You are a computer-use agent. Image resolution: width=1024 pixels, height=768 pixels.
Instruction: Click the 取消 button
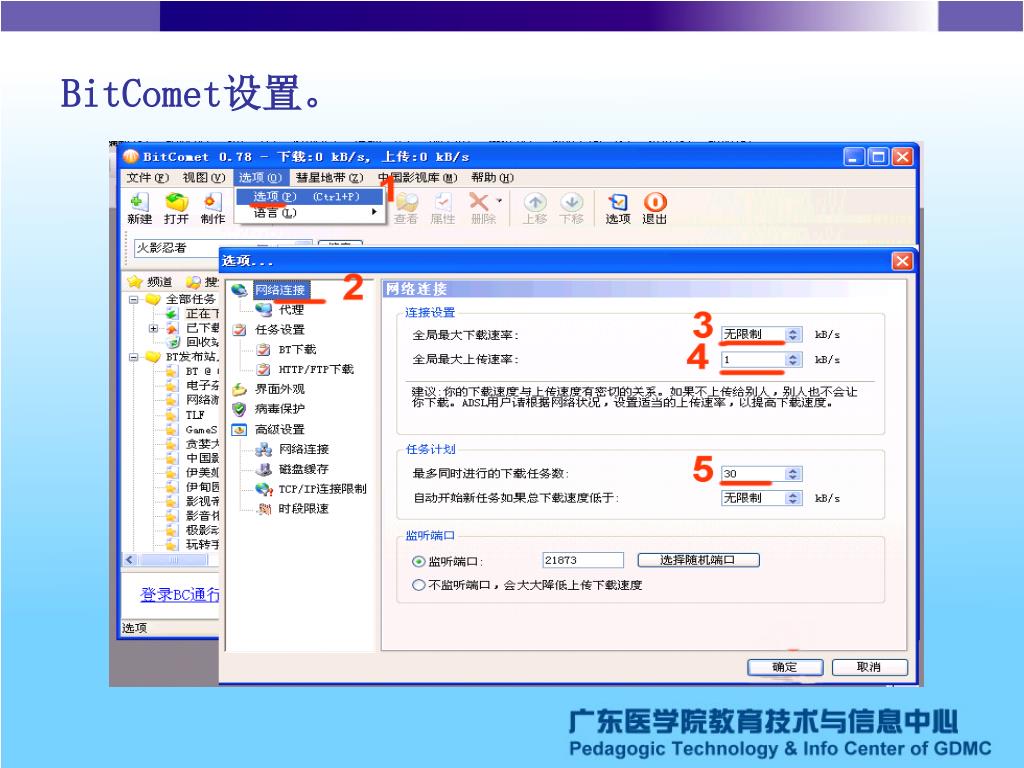pyautogui.click(x=869, y=667)
